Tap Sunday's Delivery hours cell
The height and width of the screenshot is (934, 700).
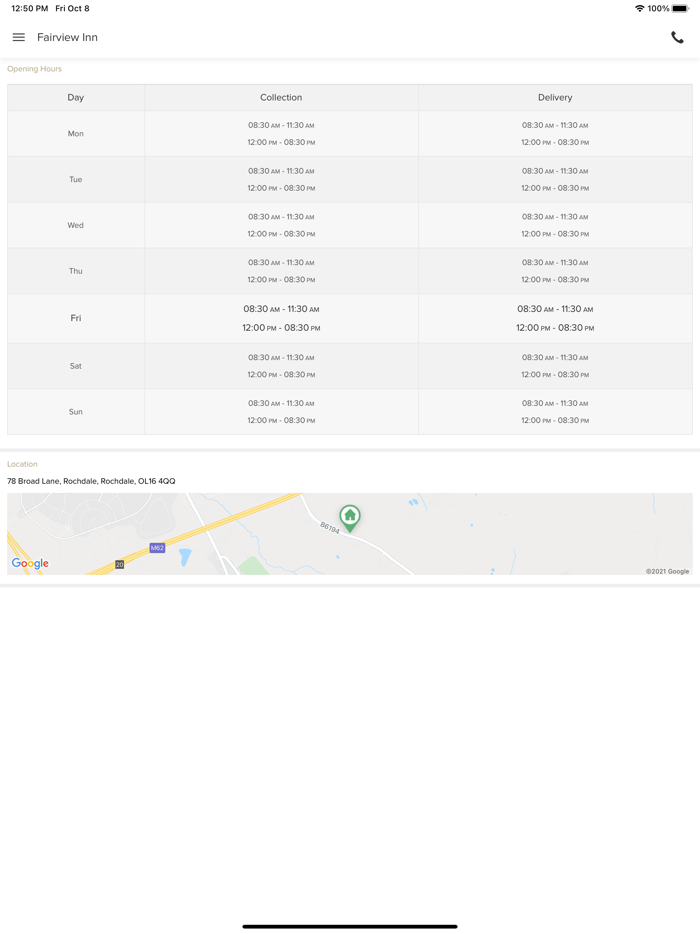tap(555, 412)
